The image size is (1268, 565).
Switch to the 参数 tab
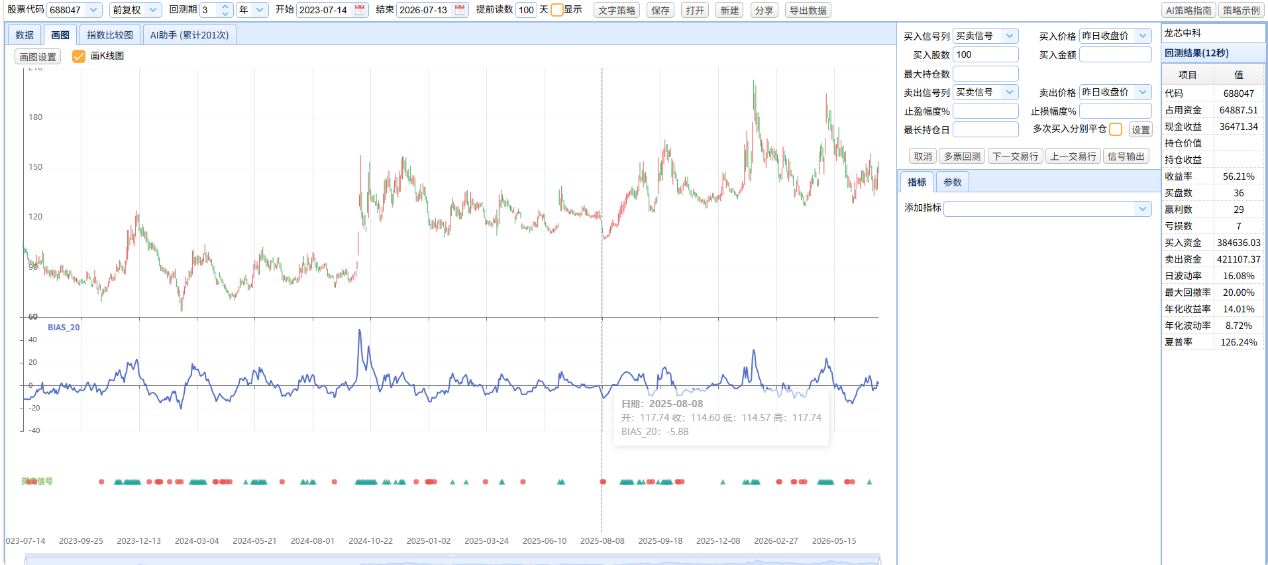[954, 182]
